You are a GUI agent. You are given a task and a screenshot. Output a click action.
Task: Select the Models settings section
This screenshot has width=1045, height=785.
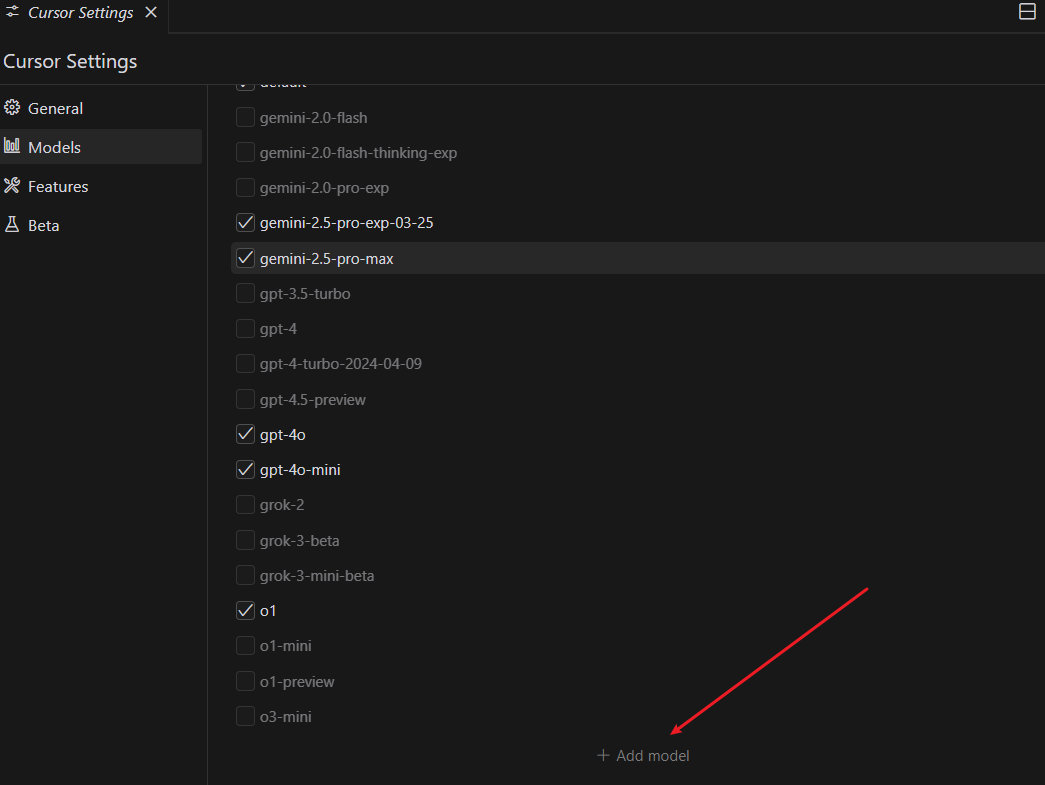coord(101,147)
